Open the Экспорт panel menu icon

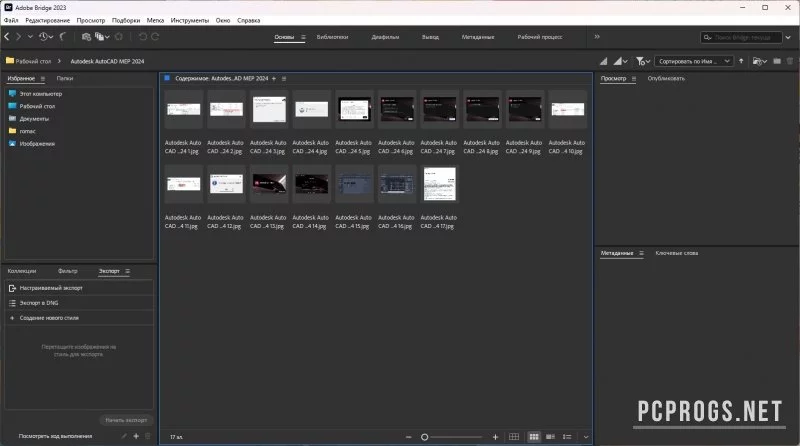pyautogui.click(x=128, y=271)
